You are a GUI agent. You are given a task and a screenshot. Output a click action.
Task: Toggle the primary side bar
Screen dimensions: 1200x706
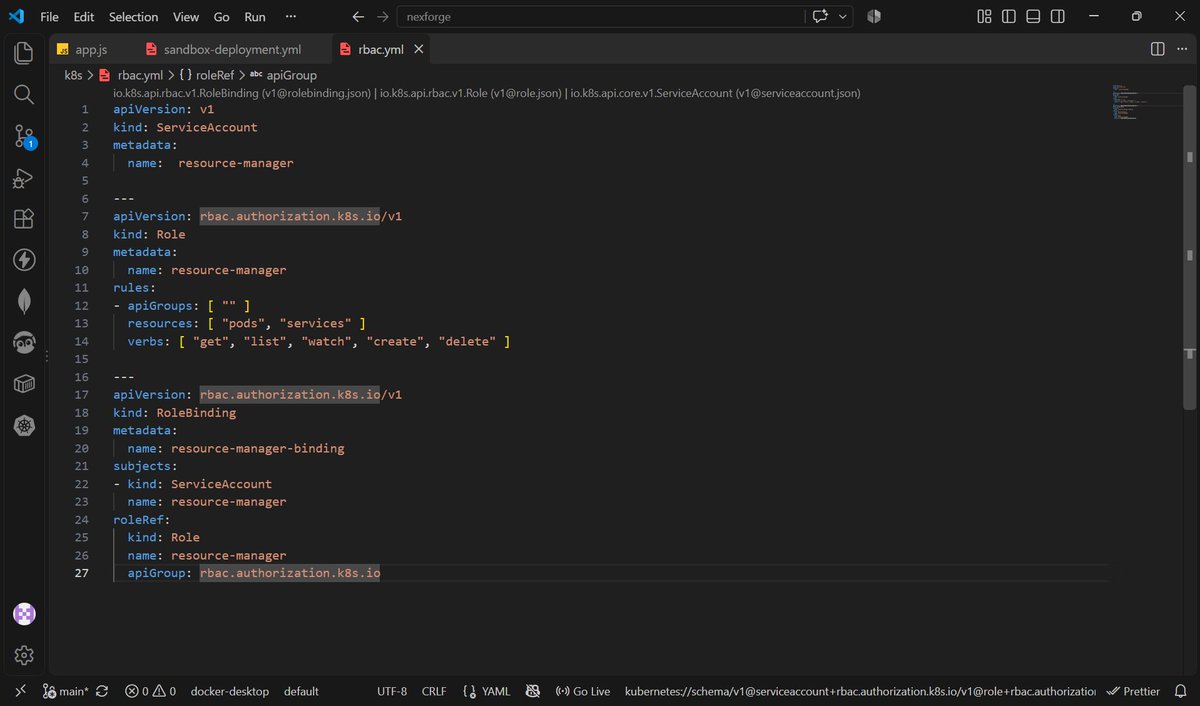point(1009,17)
